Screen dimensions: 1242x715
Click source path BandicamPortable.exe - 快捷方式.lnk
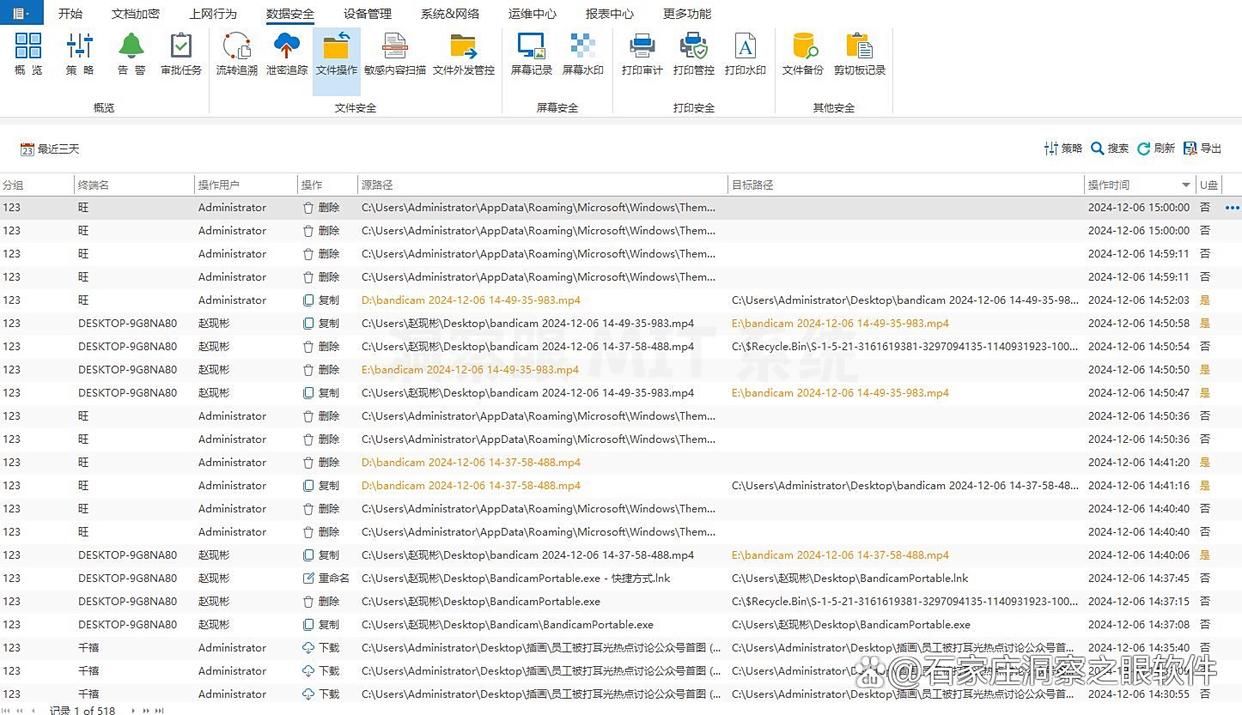tap(516, 578)
